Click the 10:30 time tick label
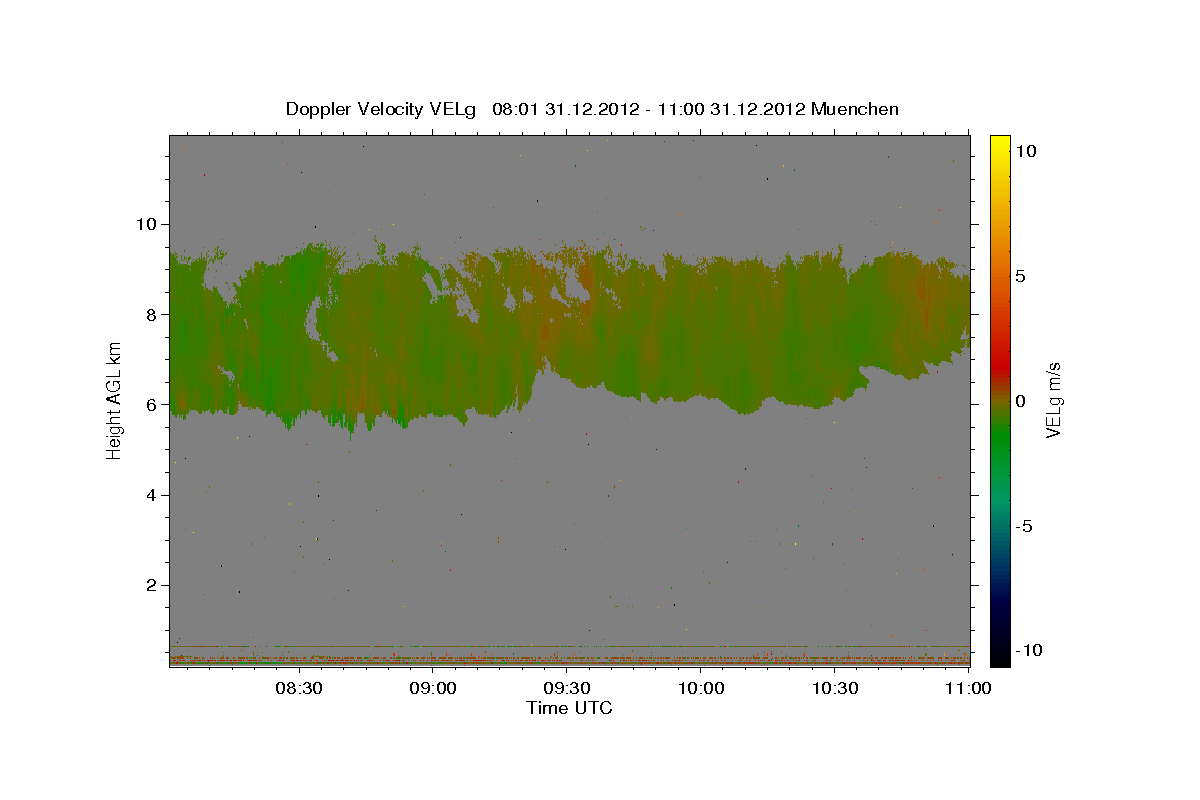 (x=835, y=688)
